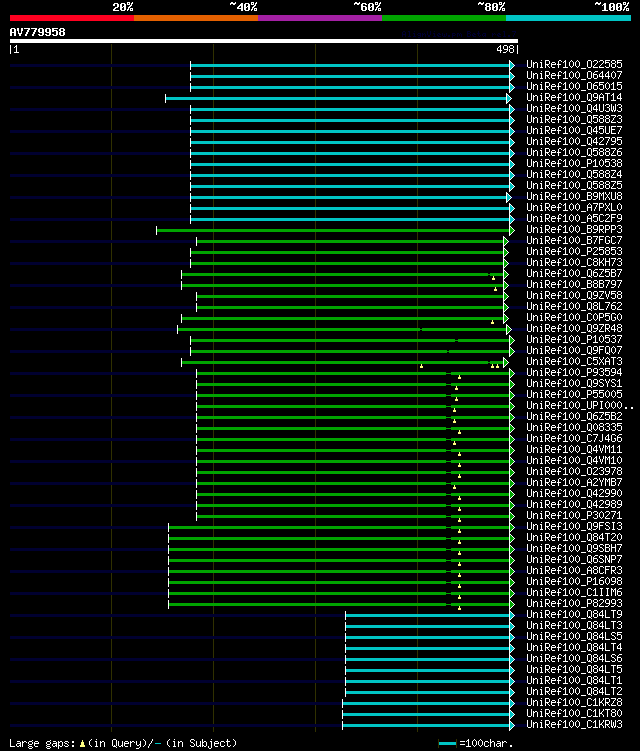This screenshot has height=751, width=640.
Task: Open hit UniRef100_C1KRW3
Action: point(574,725)
